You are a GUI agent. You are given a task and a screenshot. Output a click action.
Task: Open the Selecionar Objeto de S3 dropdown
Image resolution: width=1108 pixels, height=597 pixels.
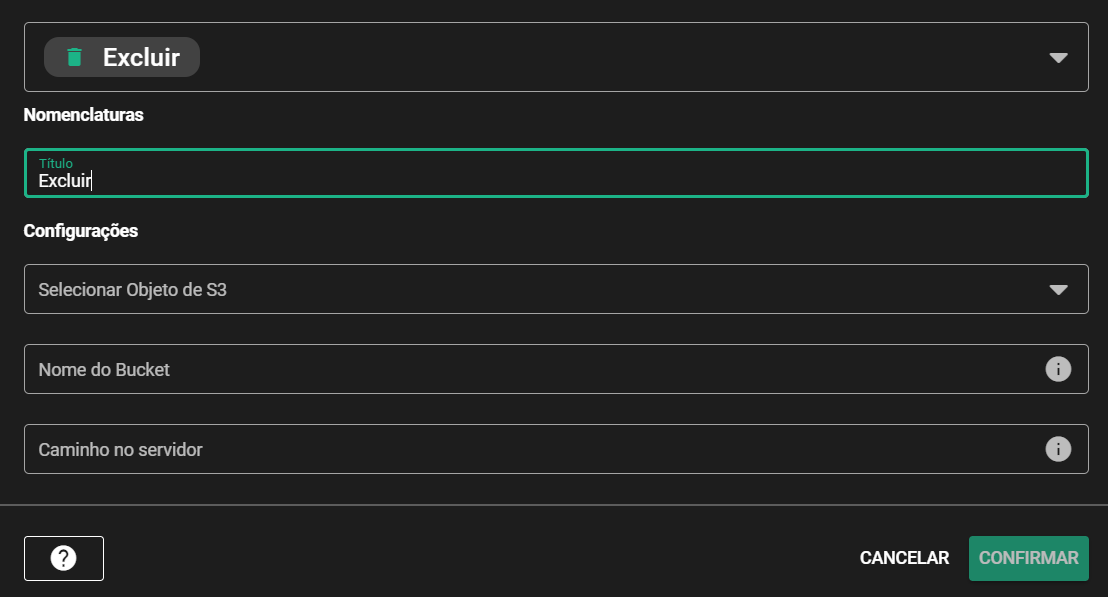tap(540, 289)
